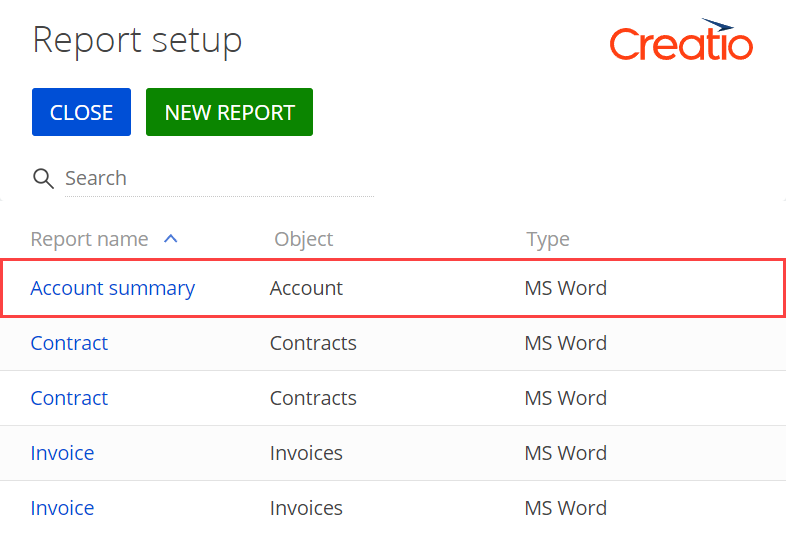786x535 pixels.
Task: Click the magnifying glass search icon
Action: (43, 179)
